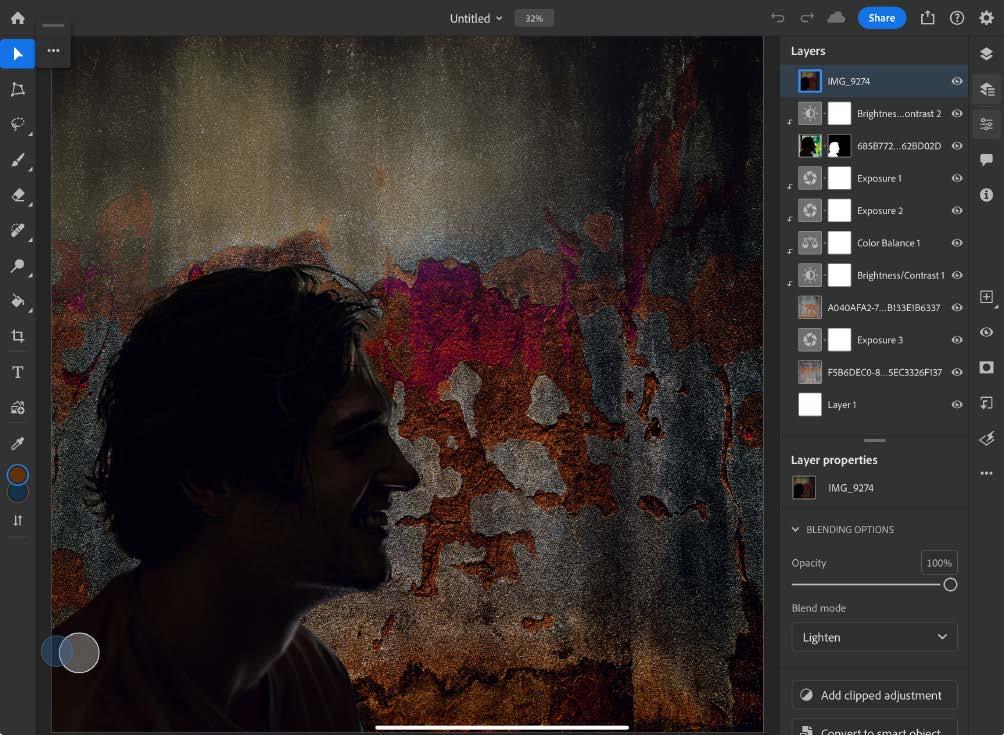This screenshot has height=735, width=1004.
Task: Open filters and adjustments icon in the right taskbar
Action: tap(986, 438)
